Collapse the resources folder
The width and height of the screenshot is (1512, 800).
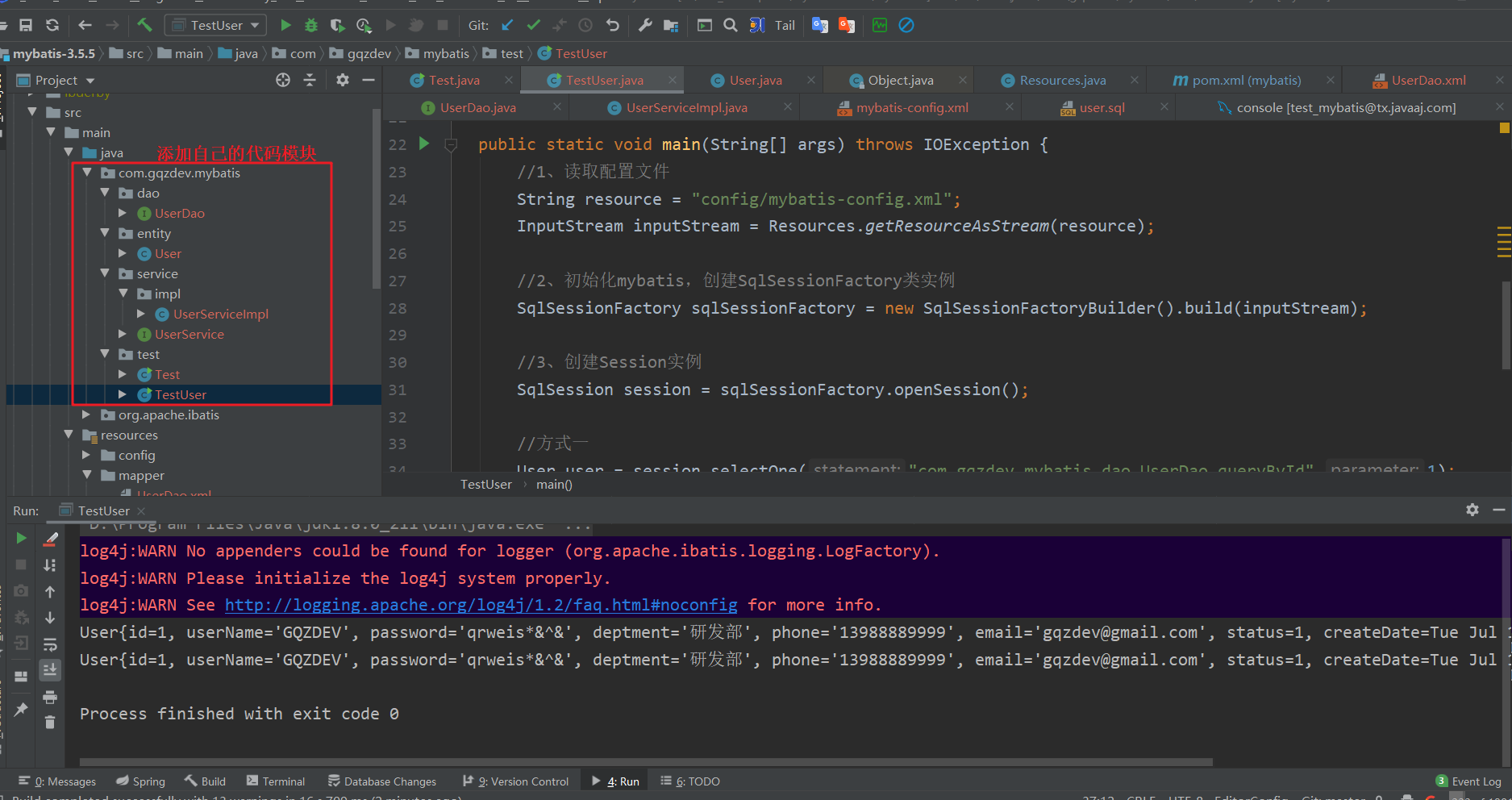click(69, 435)
